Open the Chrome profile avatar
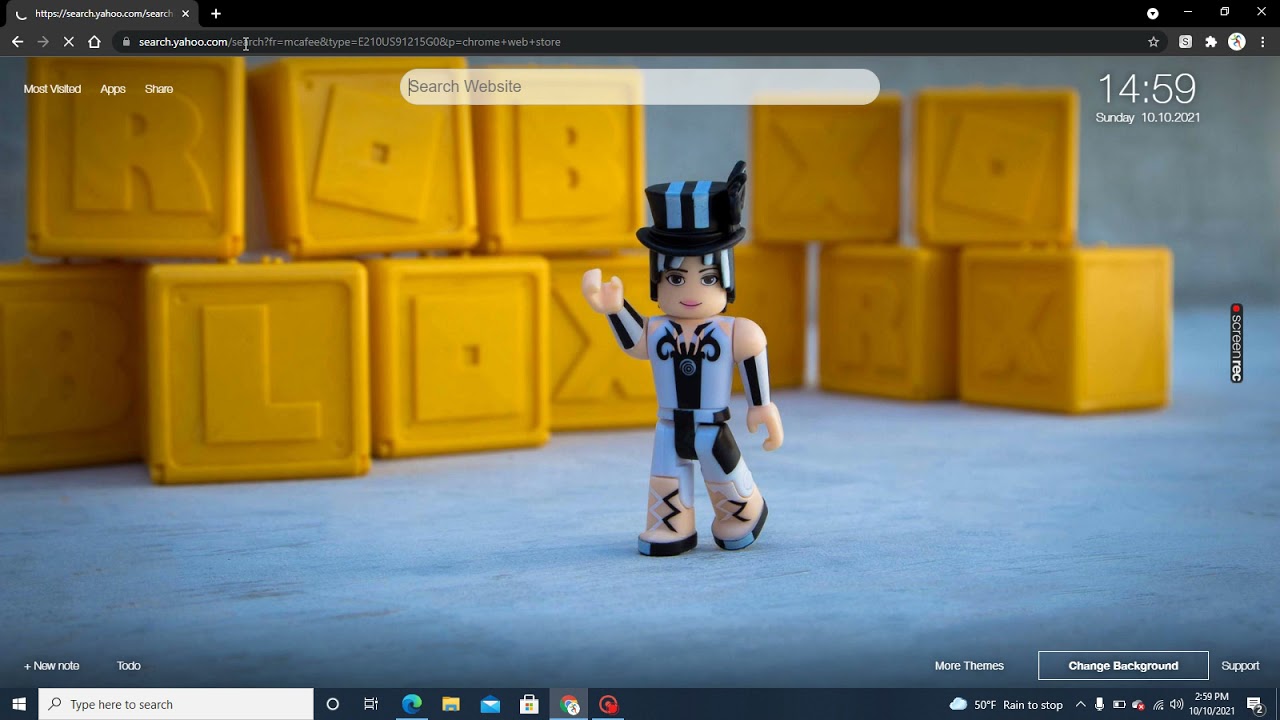 click(x=1237, y=42)
